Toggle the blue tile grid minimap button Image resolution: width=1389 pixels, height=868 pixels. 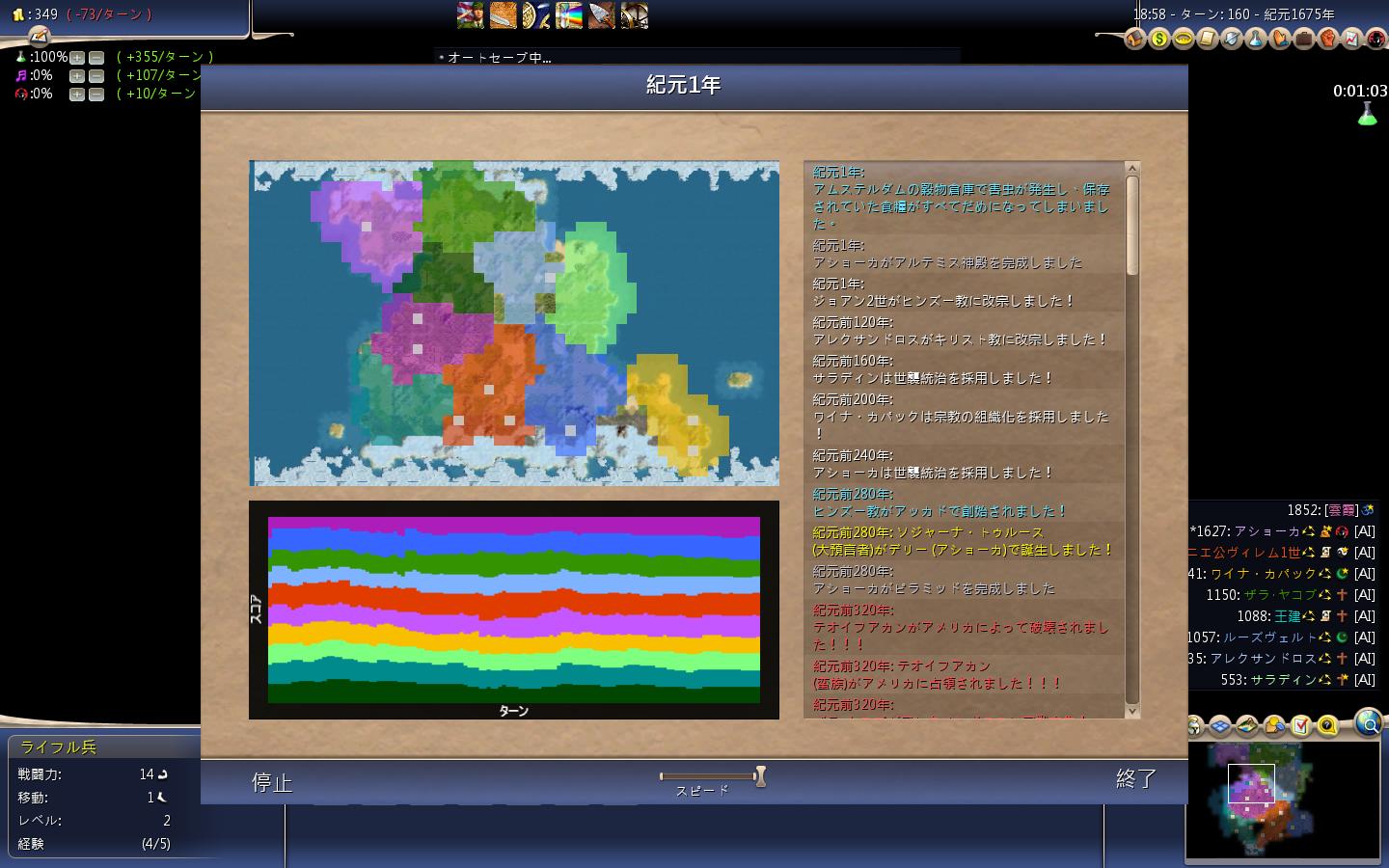(x=1221, y=726)
